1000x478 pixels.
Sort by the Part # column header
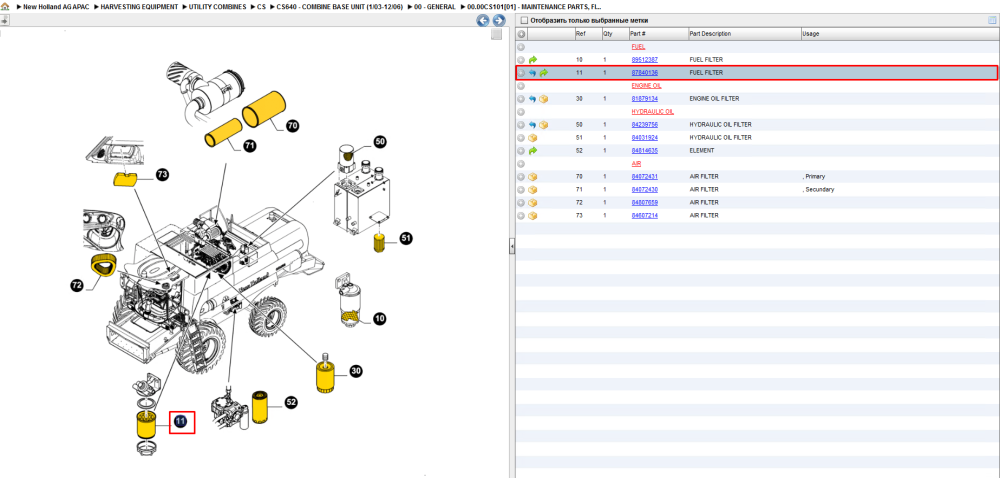(658, 34)
